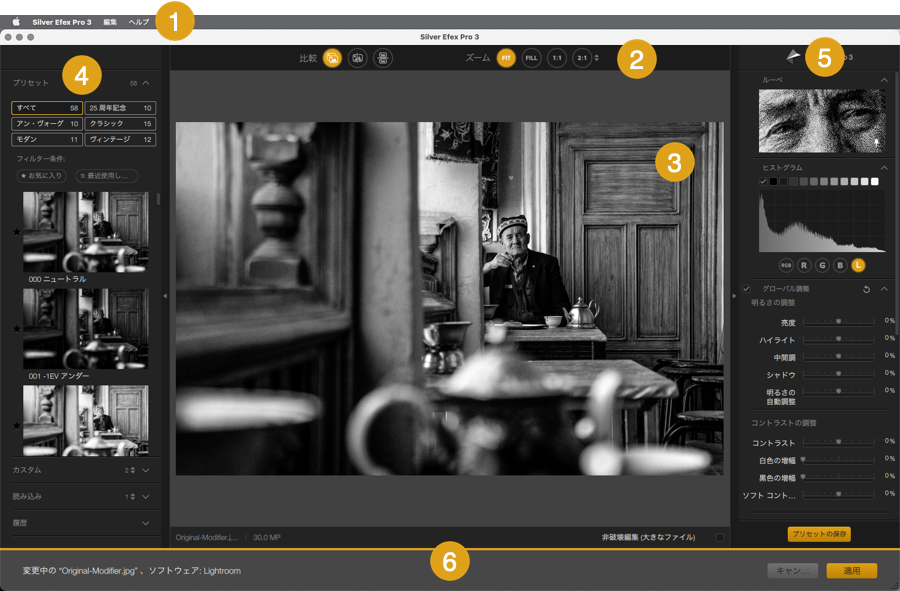Open the Apple menu

[16, 22]
